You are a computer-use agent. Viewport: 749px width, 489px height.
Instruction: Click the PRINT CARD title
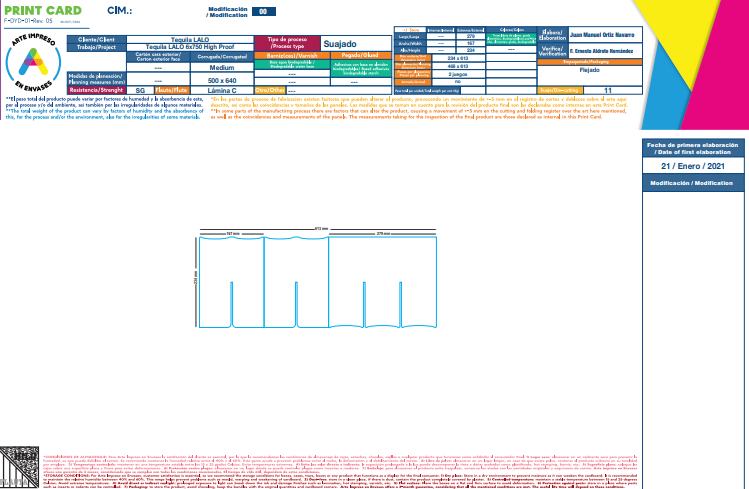pos(43,10)
